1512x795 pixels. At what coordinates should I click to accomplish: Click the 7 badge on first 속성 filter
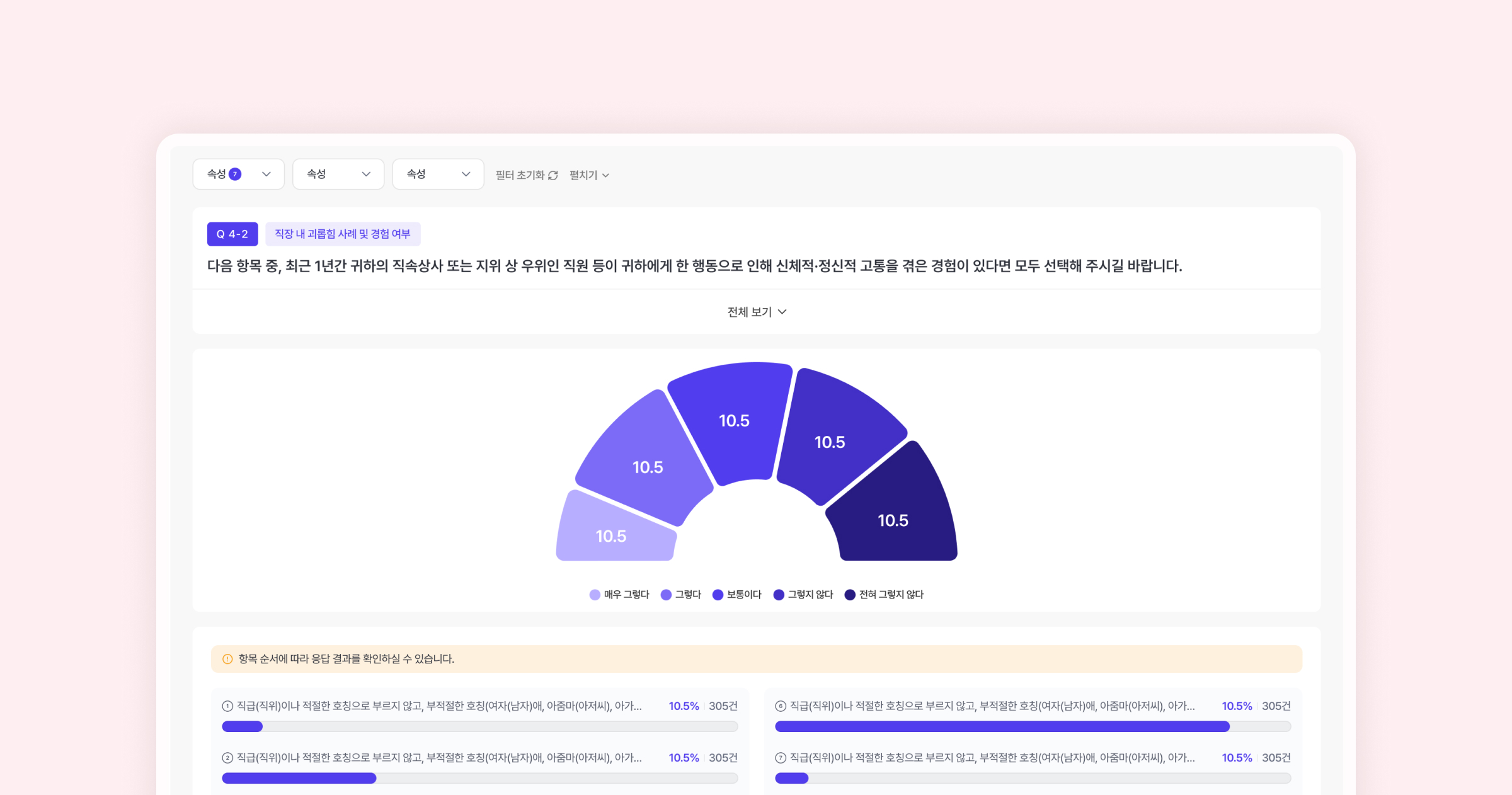pyautogui.click(x=235, y=174)
